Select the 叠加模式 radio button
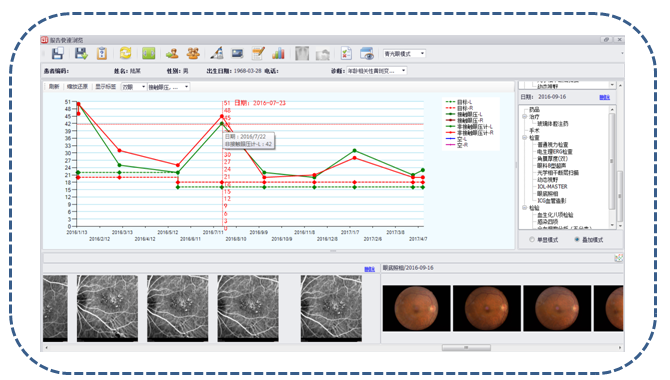The width and height of the screenshot is (670, 380). 577,240
